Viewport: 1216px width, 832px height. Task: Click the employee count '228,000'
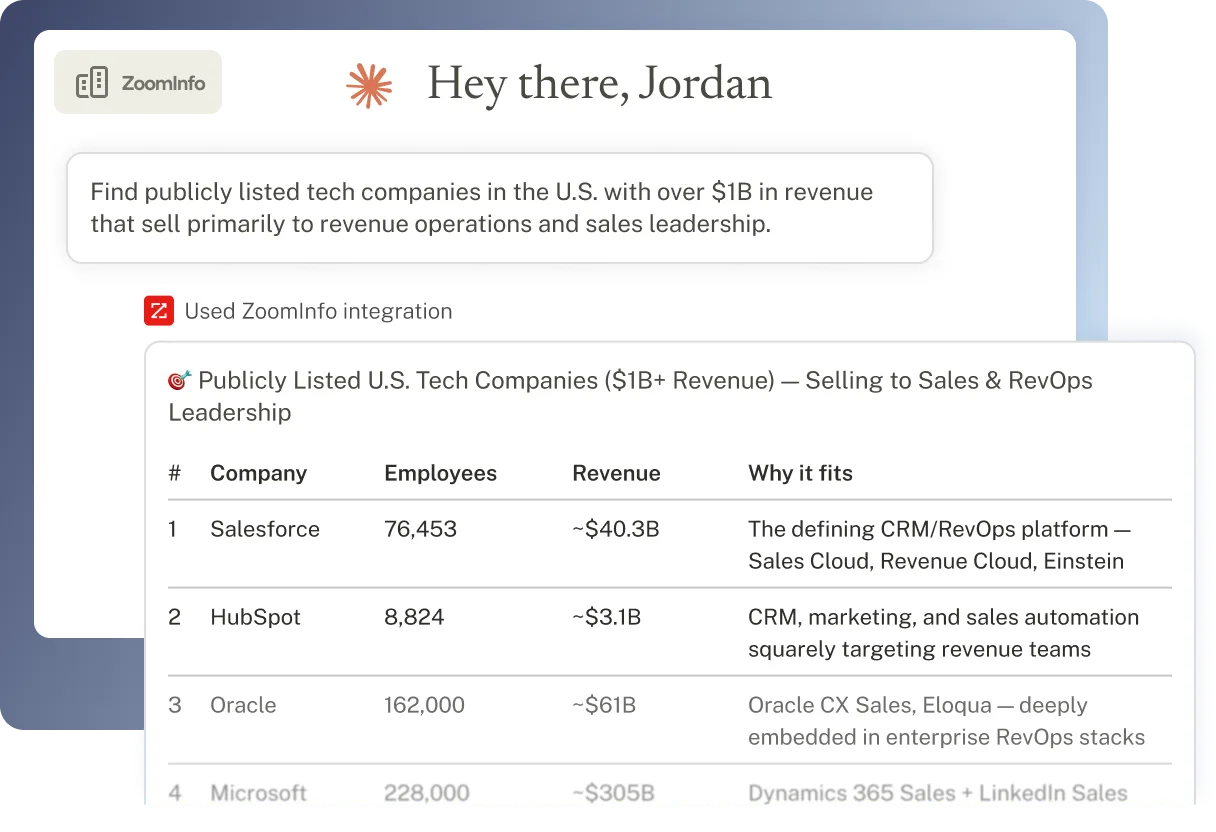[427, 793]
